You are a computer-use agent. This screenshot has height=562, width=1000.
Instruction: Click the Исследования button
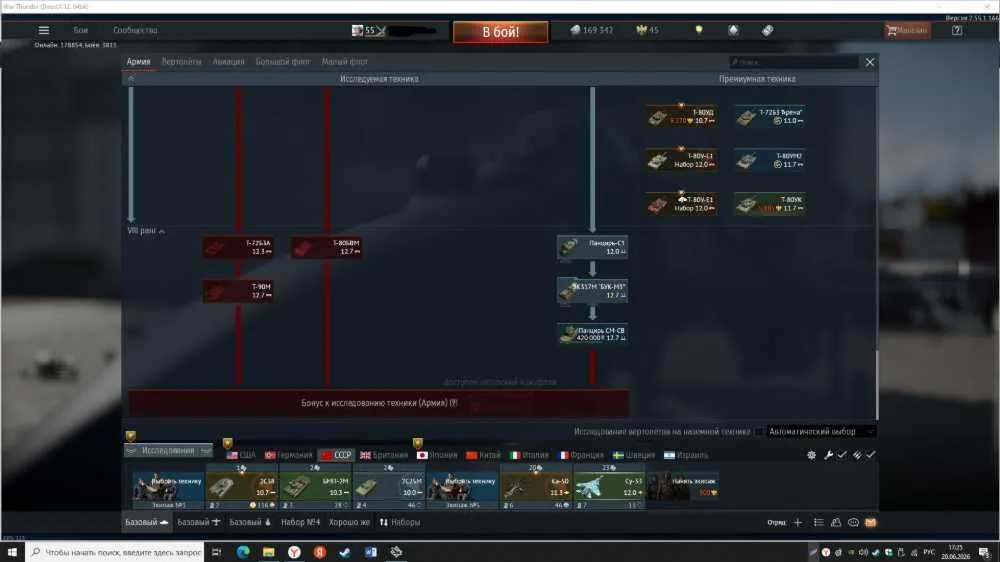tap(168, 450)
